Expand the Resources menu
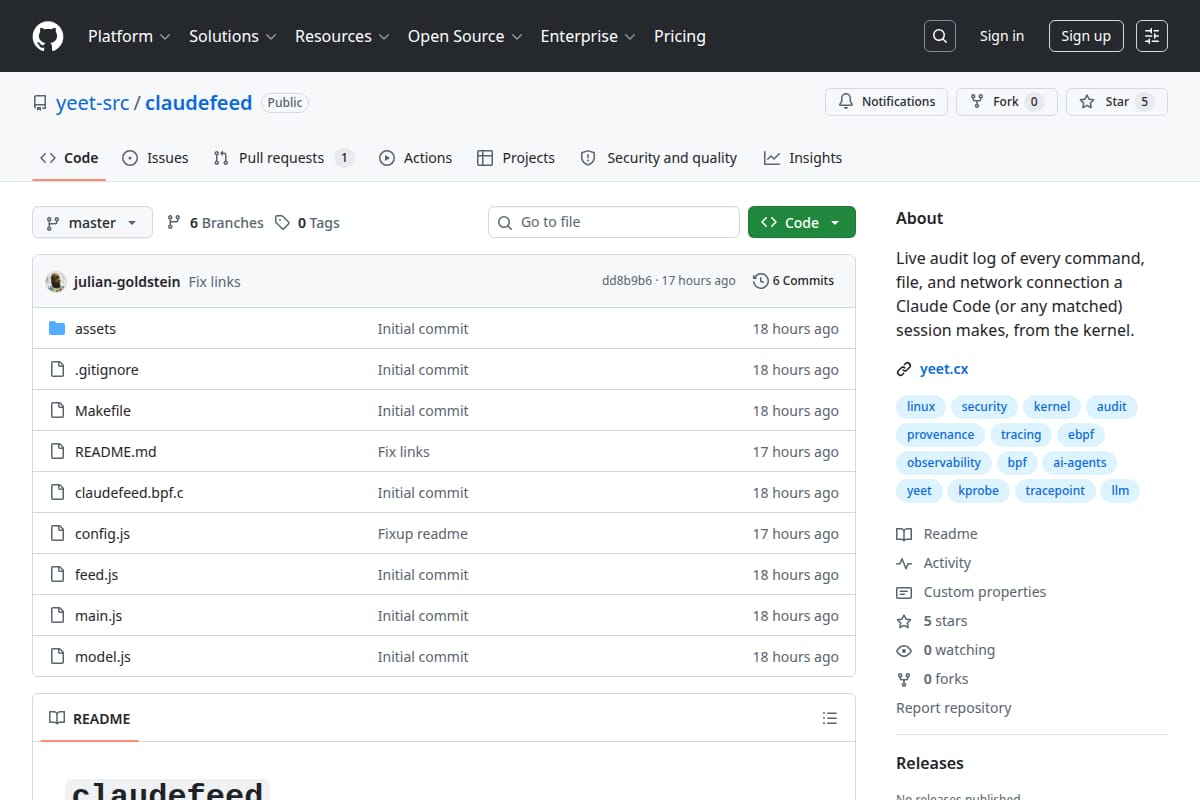 343,36
